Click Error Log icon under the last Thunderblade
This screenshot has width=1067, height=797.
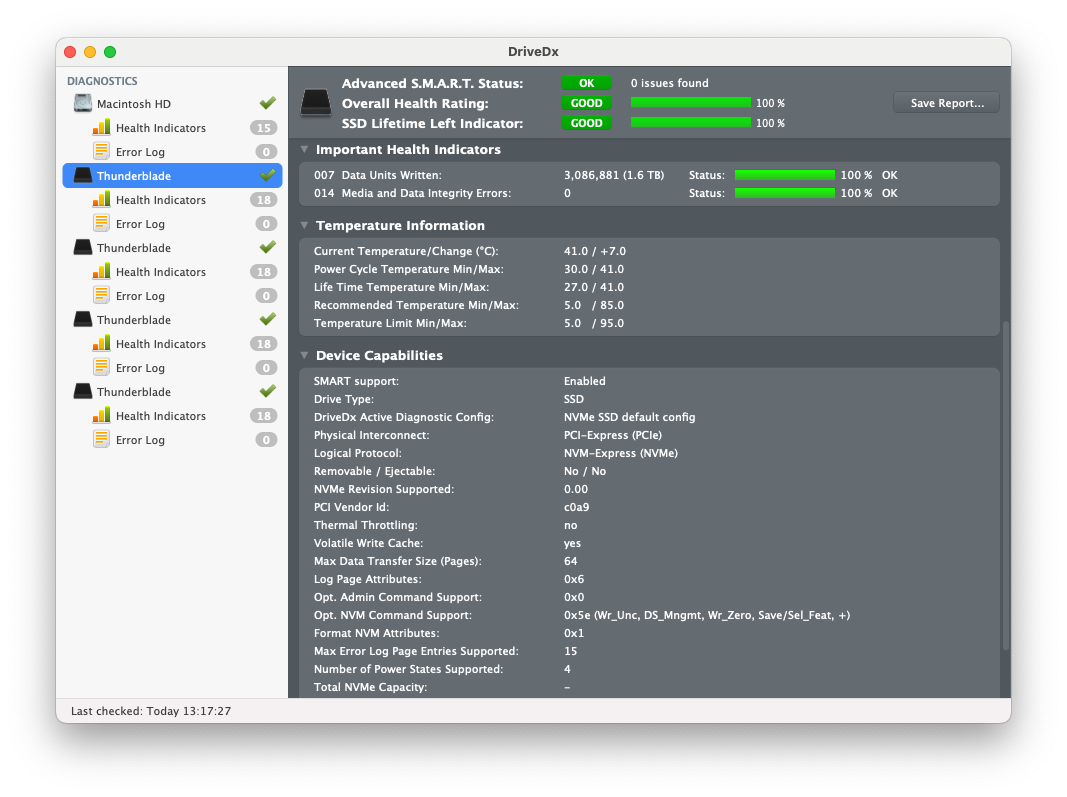coord(101,439)
